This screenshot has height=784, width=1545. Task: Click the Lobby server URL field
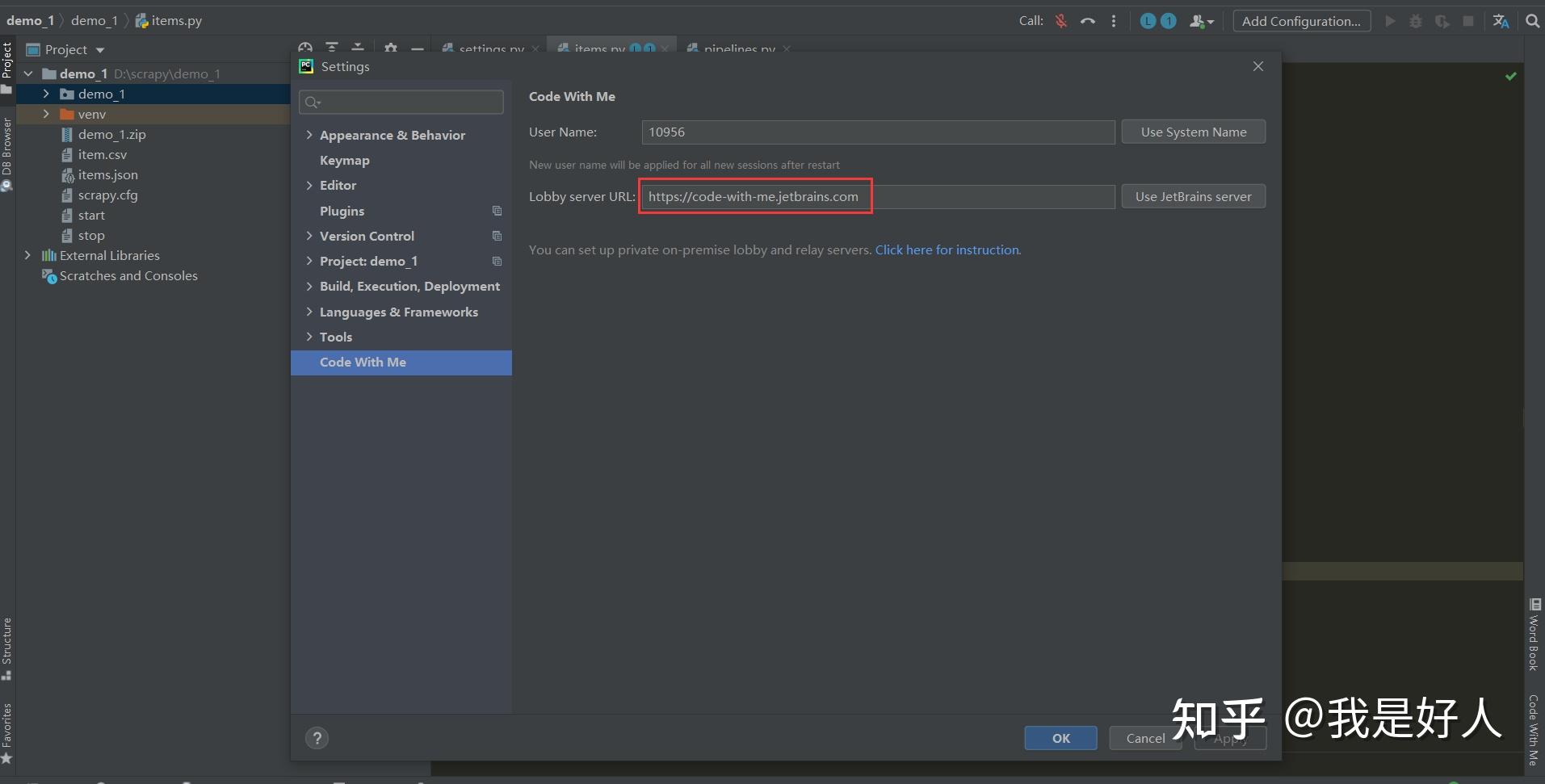[878, 196]
